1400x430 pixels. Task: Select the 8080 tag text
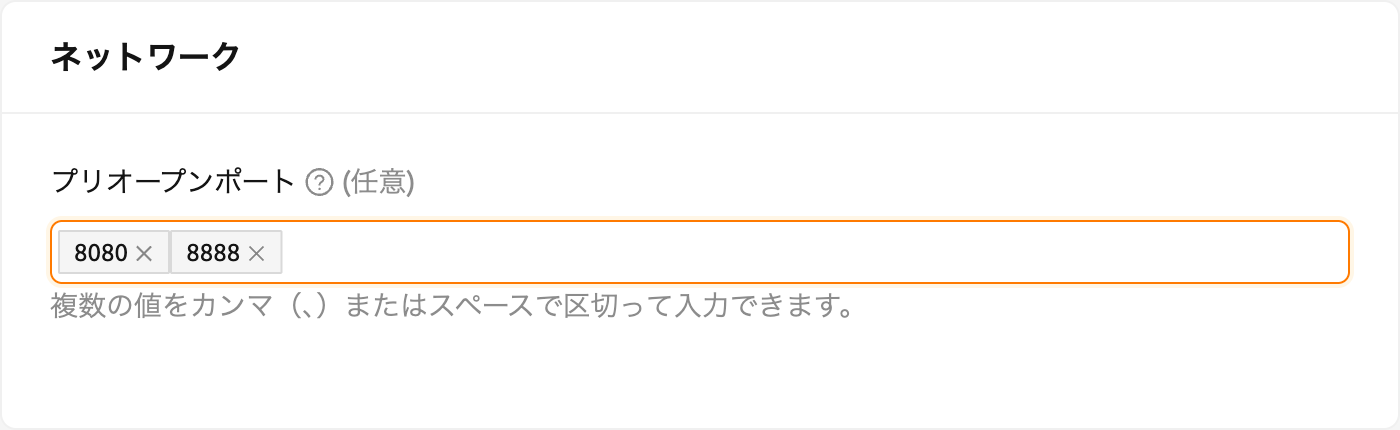click(x=101, y=254)
